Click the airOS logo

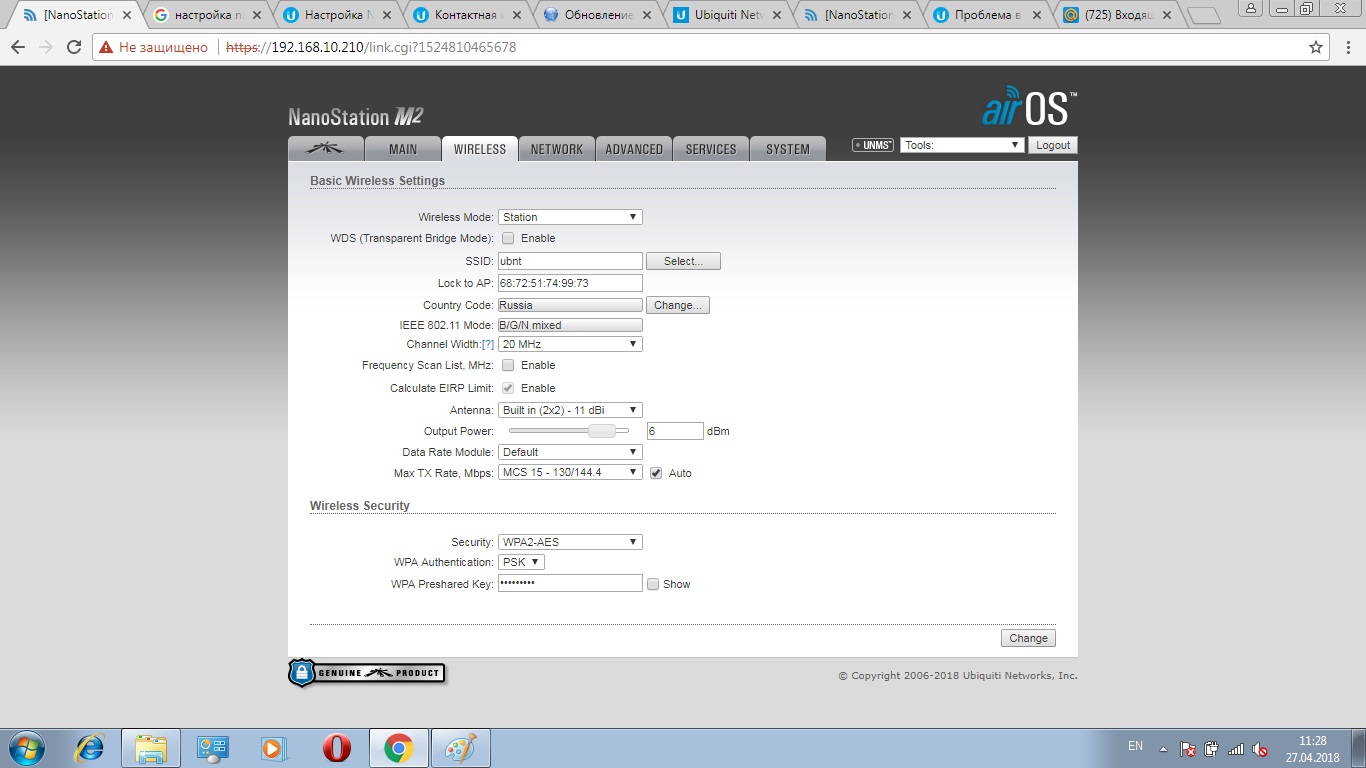(x=1029, y=107)
